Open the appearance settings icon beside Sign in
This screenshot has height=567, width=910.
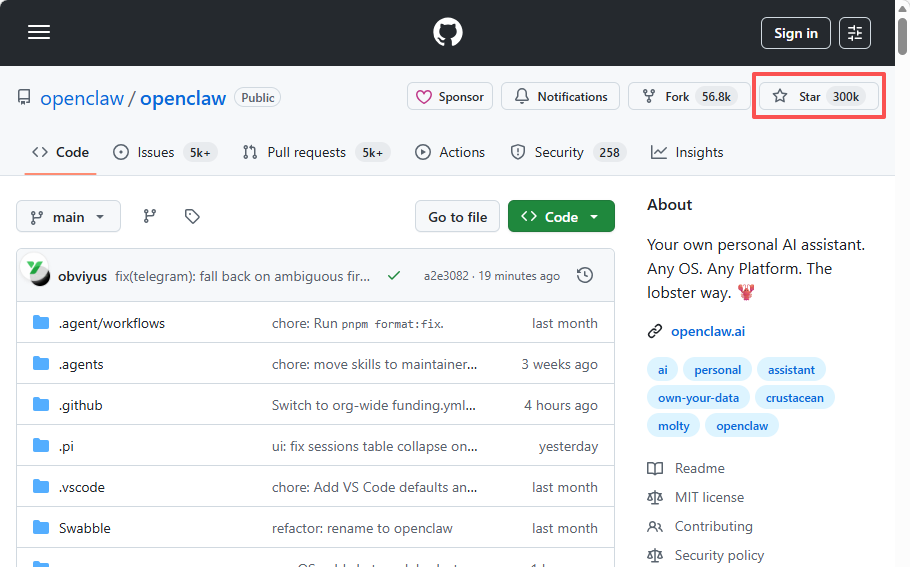point(855,33)
